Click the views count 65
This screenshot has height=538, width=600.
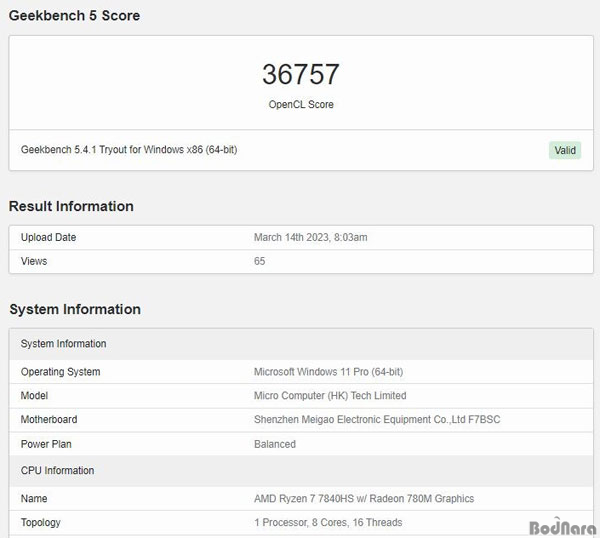click(x=259, y=261)
